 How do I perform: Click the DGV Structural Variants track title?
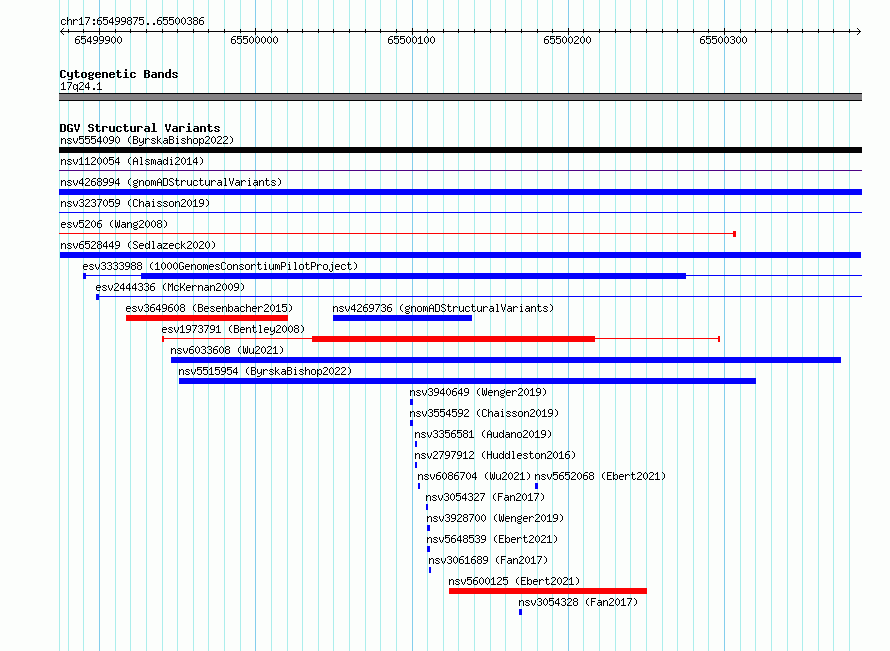tap(140, 128)
